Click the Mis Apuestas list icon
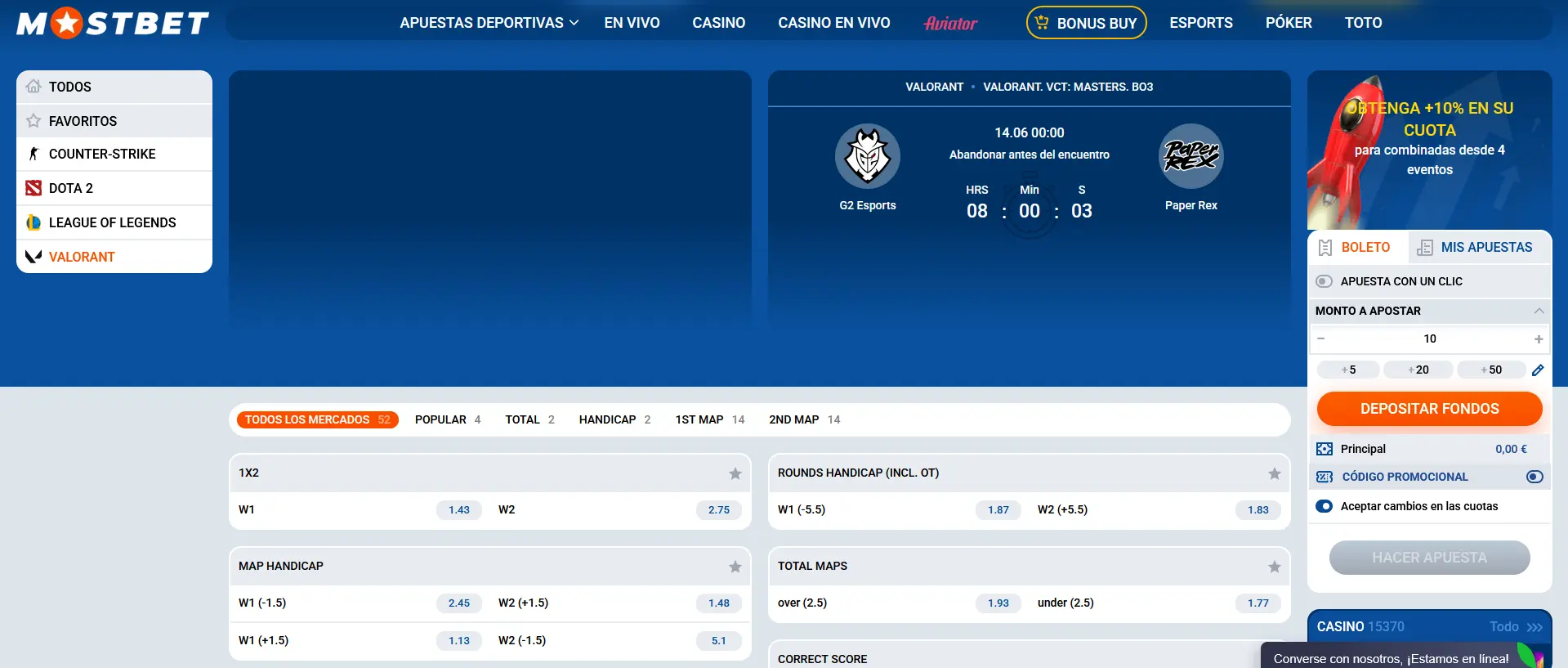 (x=1425, y=248)
